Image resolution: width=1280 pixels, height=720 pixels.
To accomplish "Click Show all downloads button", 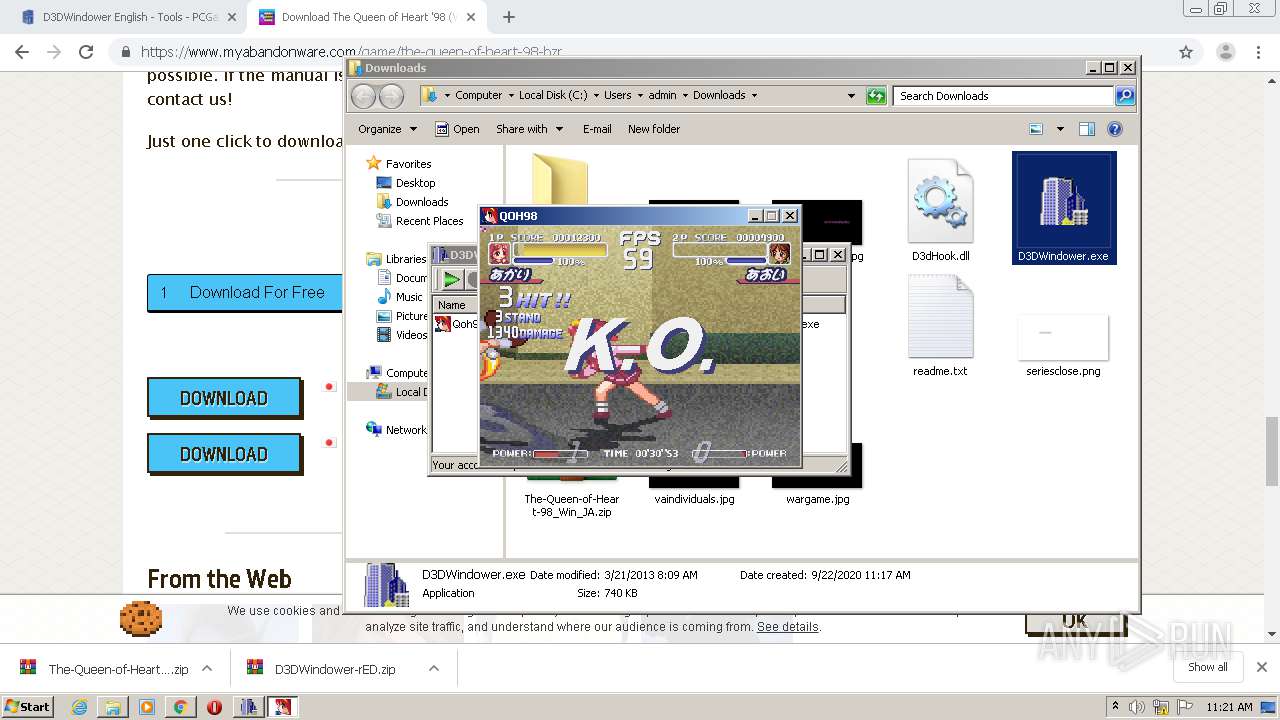I will click(1208, 667).
